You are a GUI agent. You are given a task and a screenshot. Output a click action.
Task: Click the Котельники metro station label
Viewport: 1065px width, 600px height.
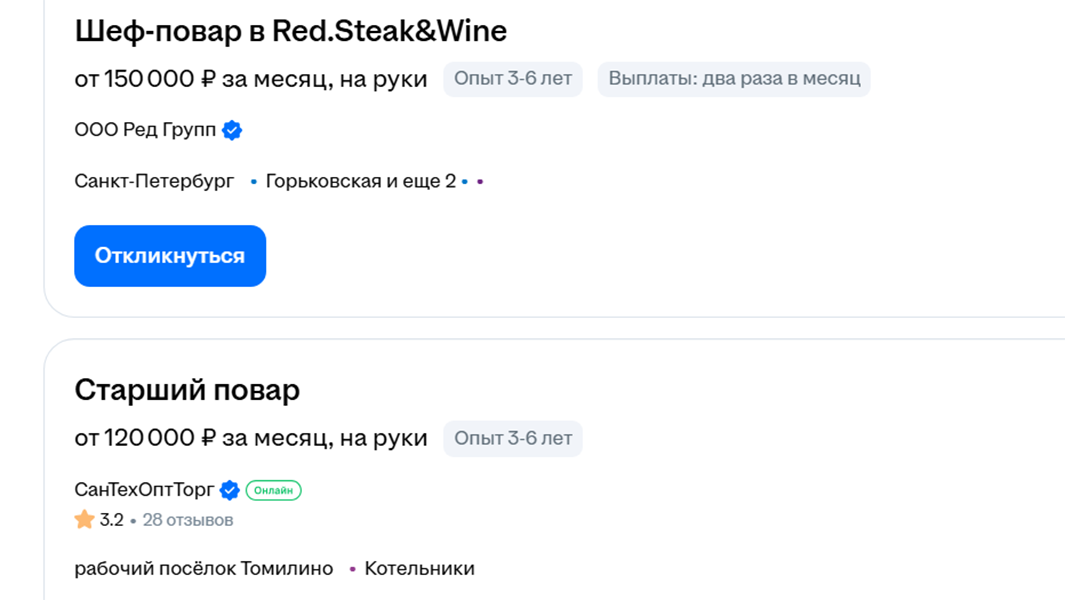(419, 569)
